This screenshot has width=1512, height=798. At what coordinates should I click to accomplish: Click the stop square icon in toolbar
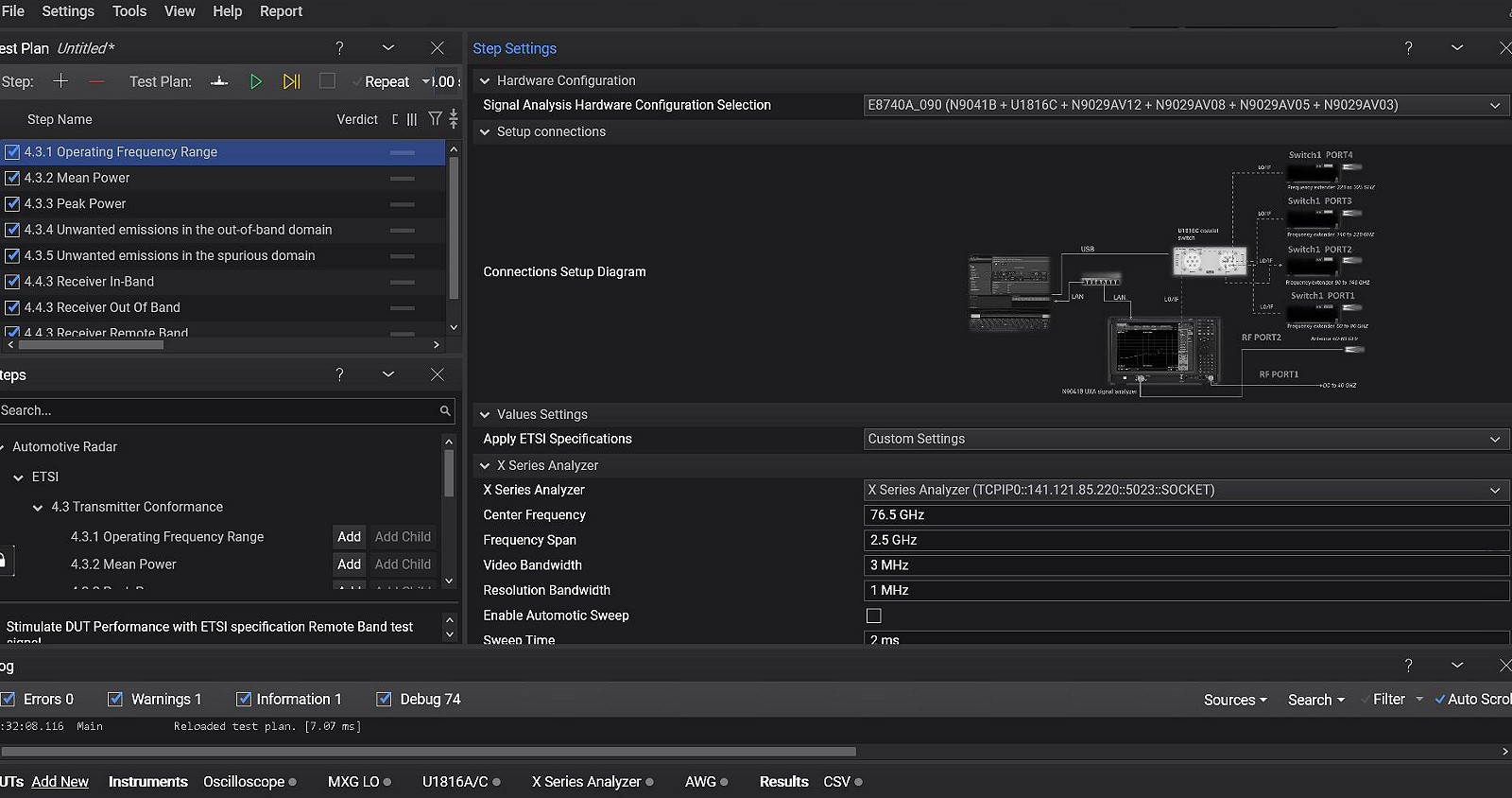[x=327, y=81]
